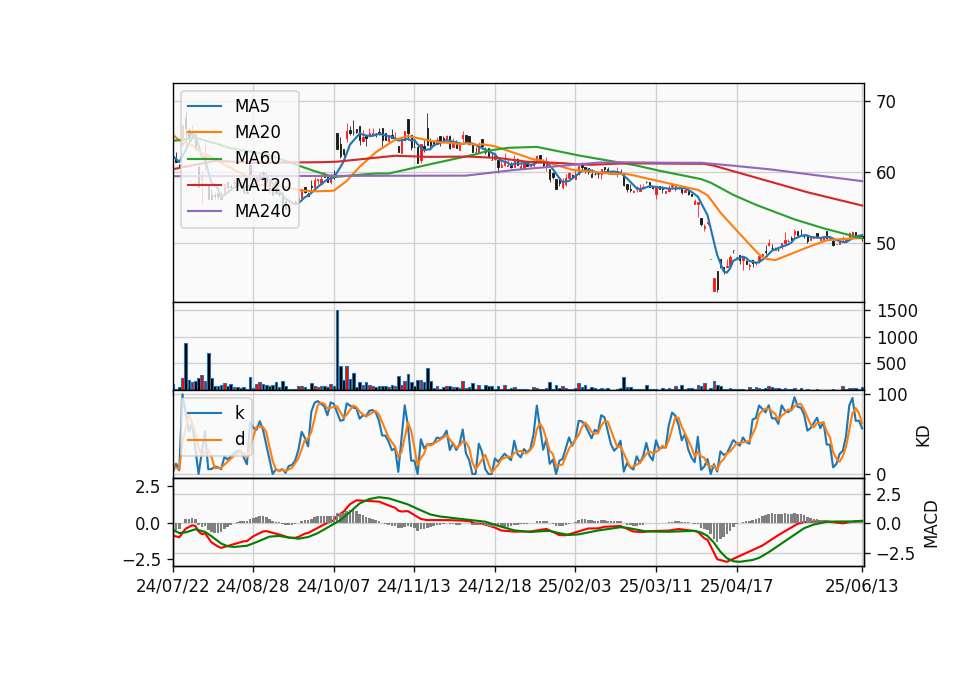Click the MA20 legend label

[257, 132]
